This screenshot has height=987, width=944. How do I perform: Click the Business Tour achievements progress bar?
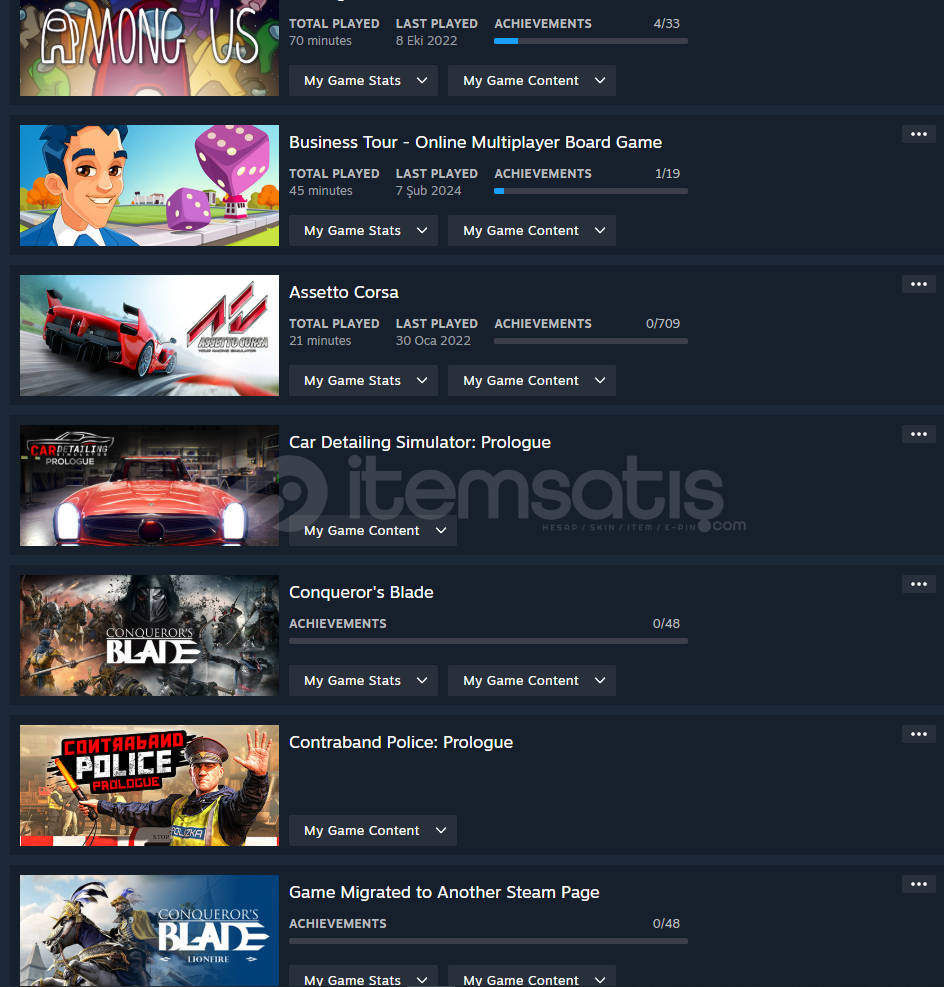591,191
